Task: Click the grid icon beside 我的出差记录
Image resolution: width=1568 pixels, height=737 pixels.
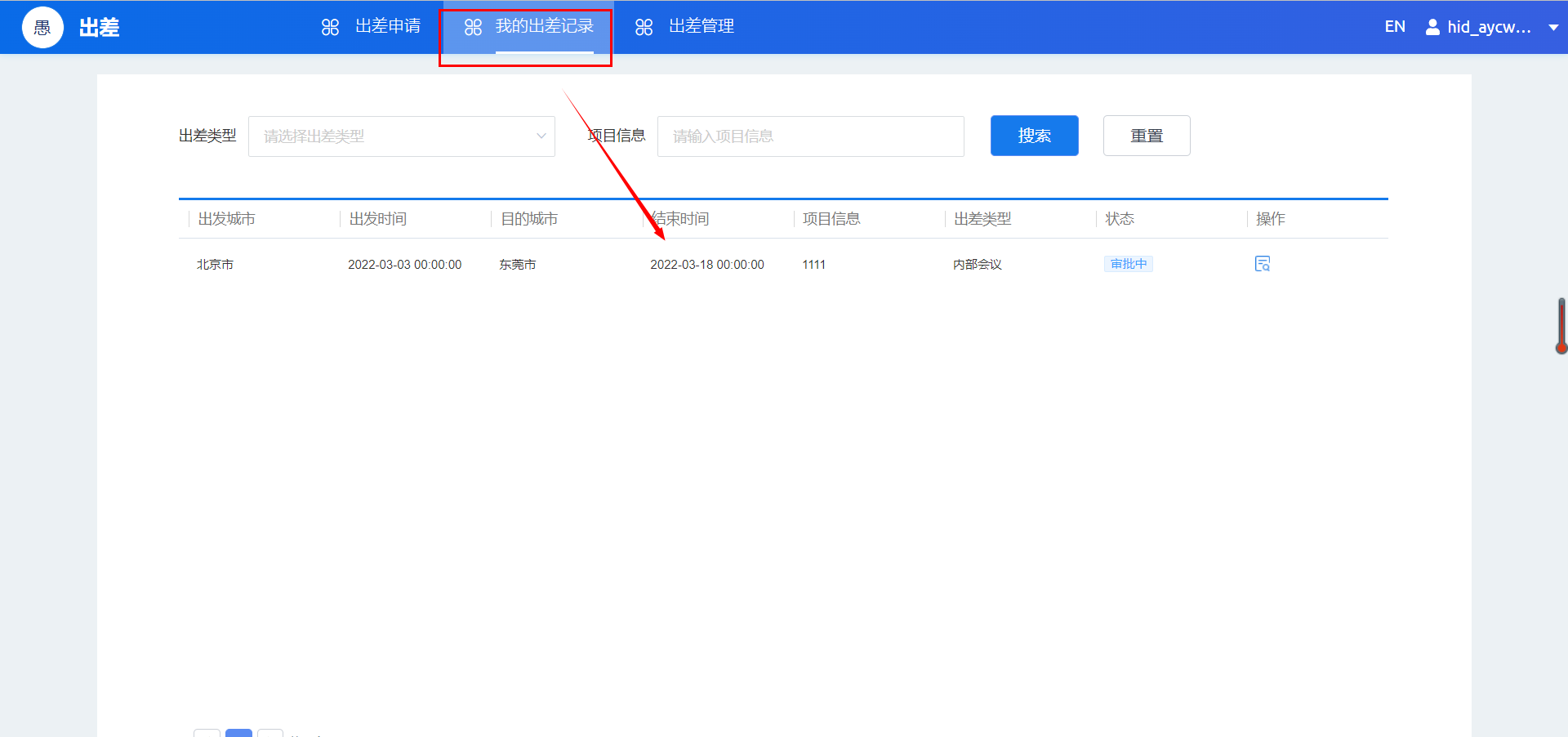Action: click(x=474, y=26)
